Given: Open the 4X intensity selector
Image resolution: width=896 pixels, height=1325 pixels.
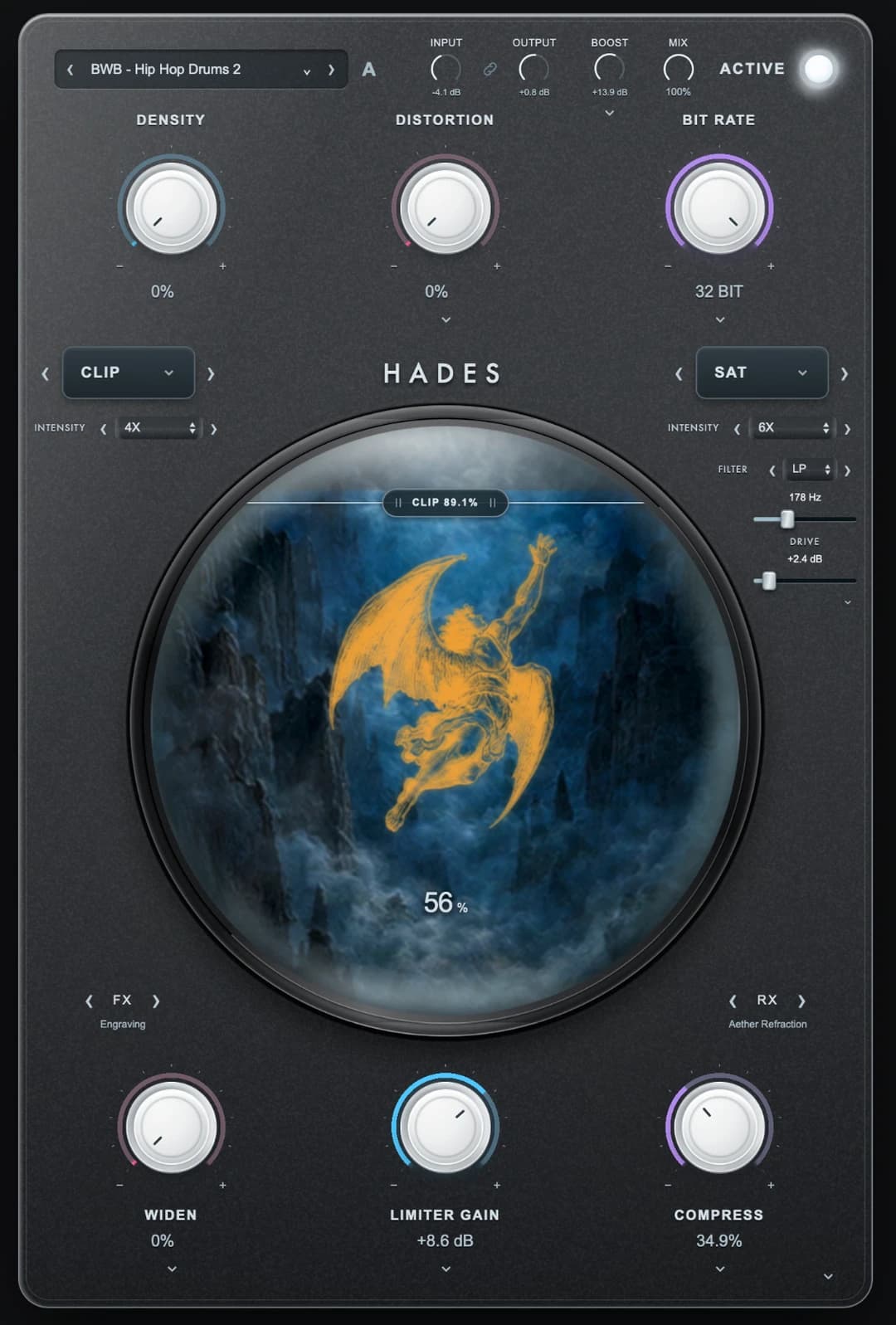Looking at the screenshot, I should [158, 428].
